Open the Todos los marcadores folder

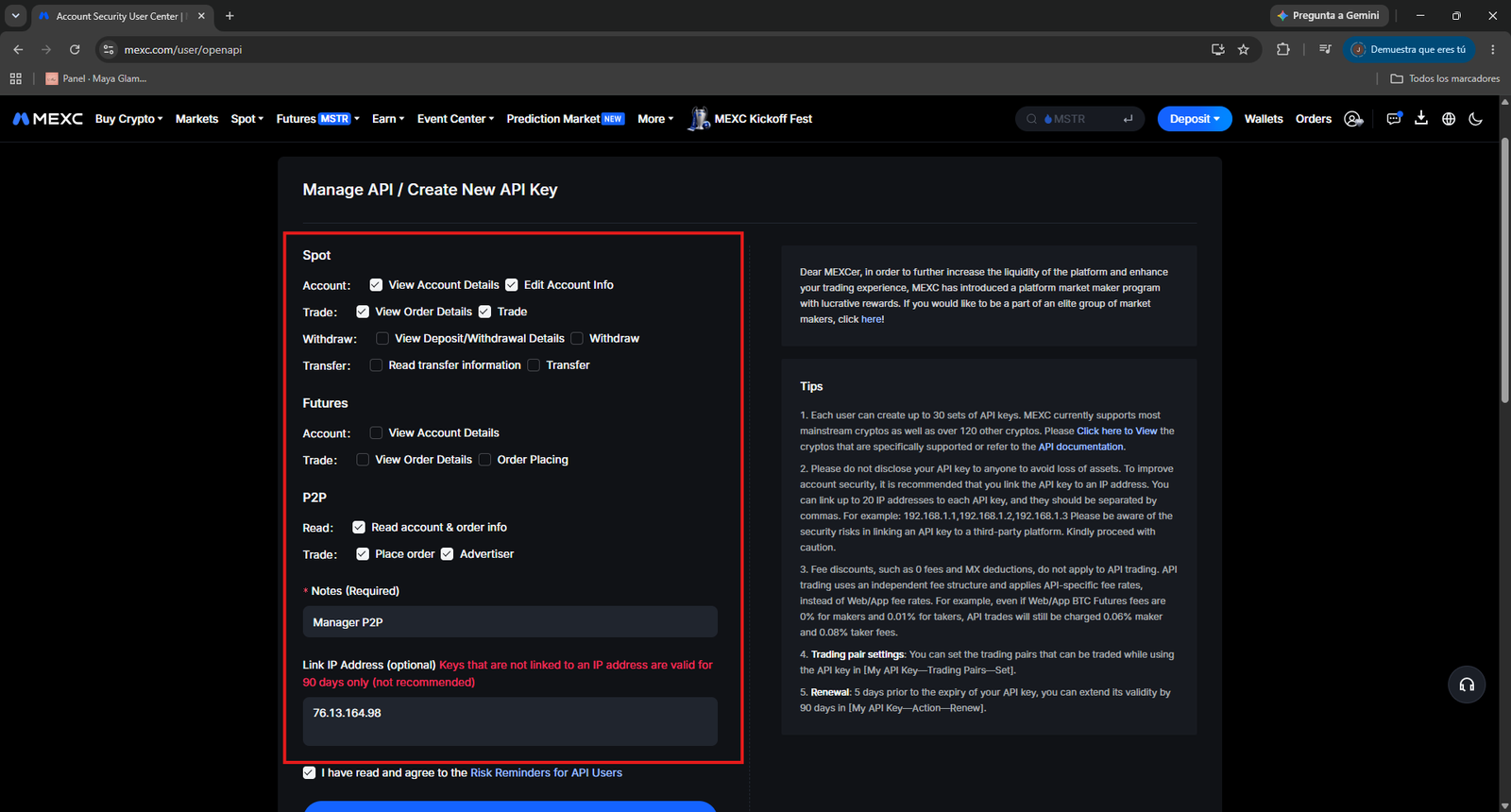click(x=1445, y=78)
